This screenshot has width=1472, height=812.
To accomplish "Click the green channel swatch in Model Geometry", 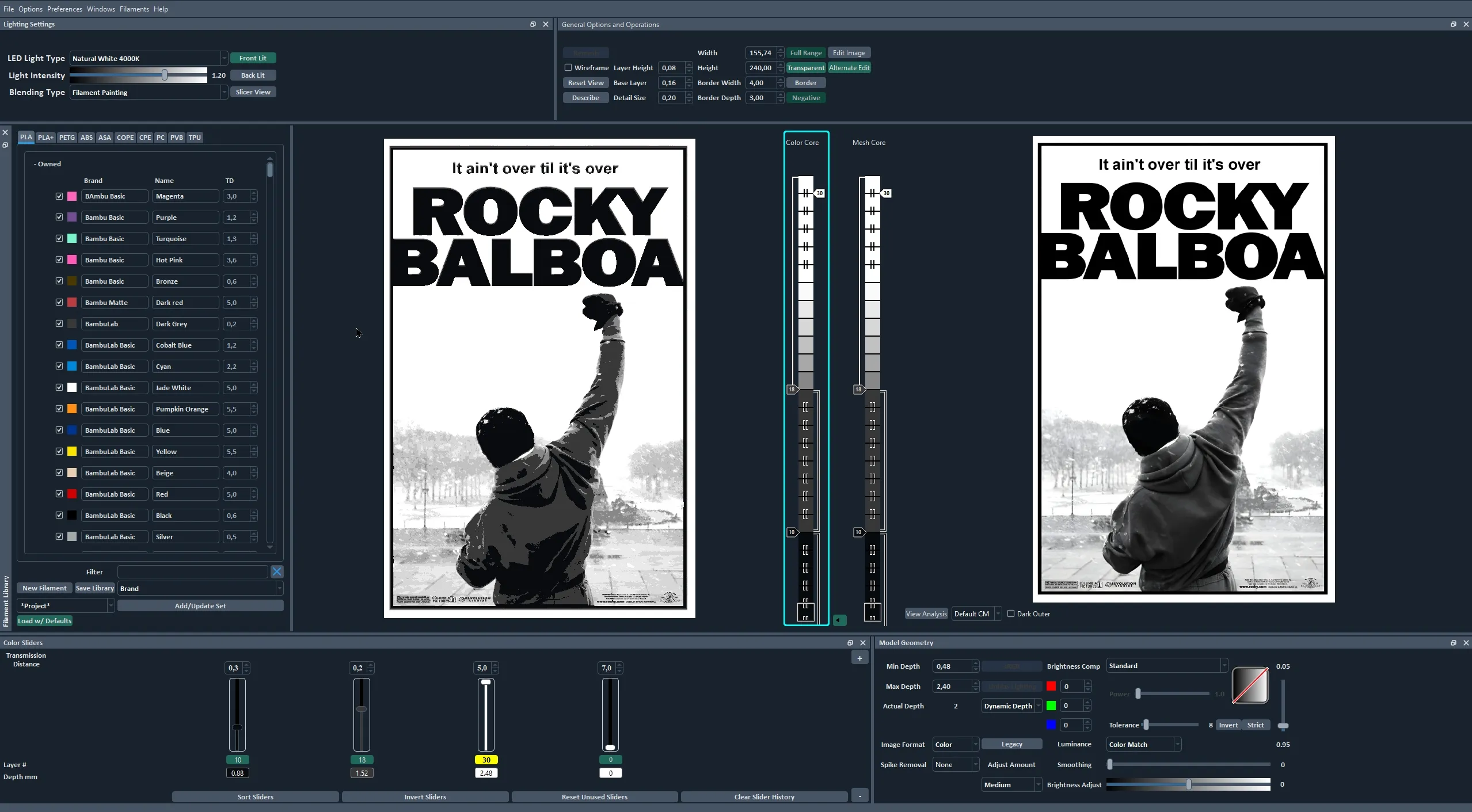I will (x=1051, y=706).
